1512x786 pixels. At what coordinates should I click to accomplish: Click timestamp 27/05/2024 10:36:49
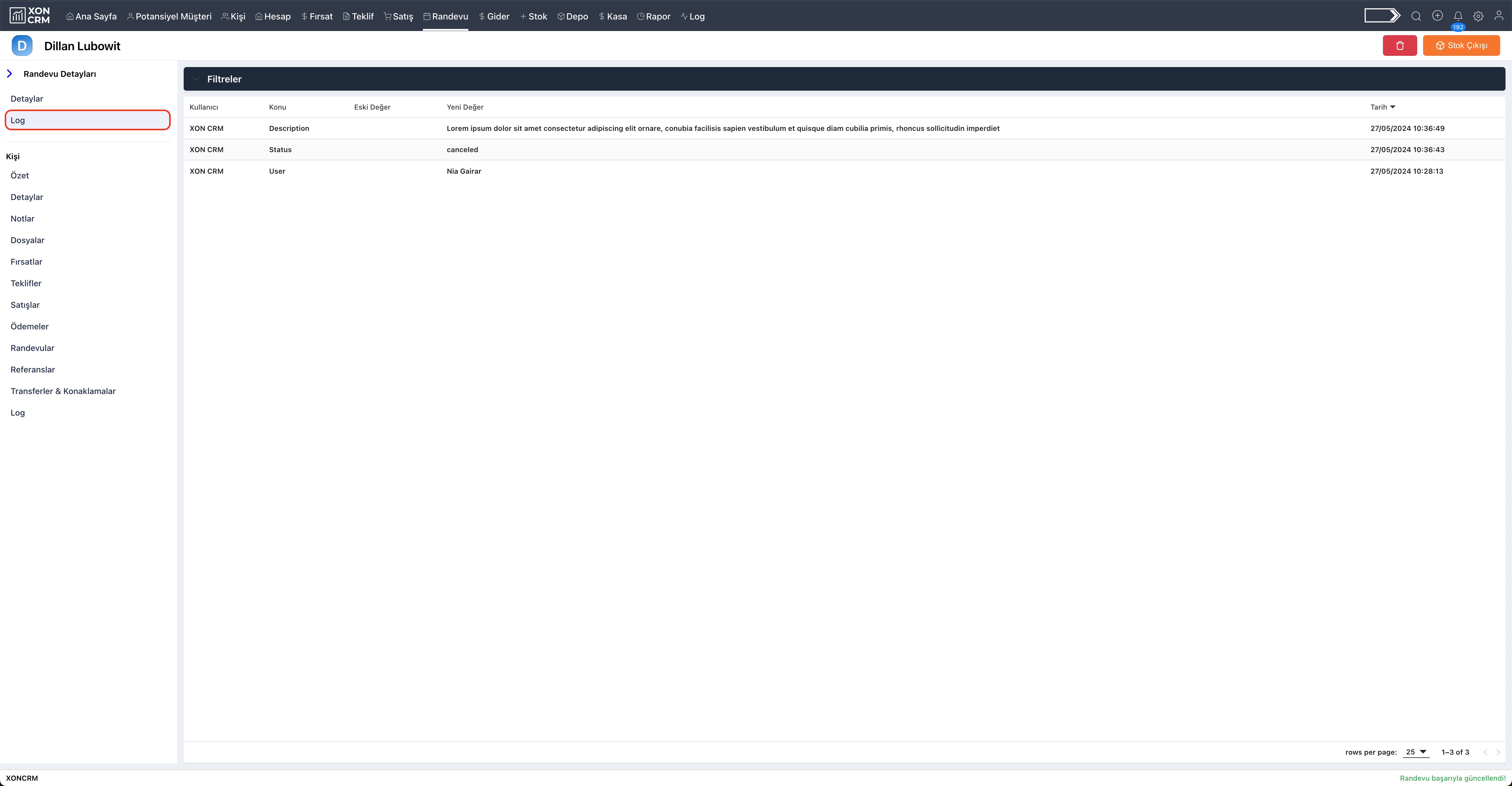pos(1407,128)
